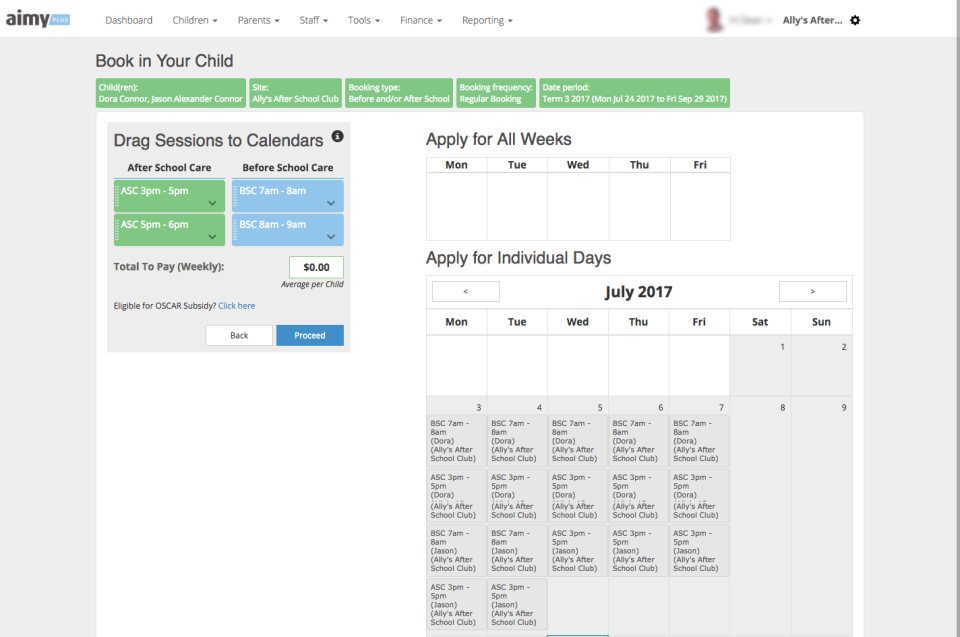Open the Finance dropdown menu

click(420, 19)
